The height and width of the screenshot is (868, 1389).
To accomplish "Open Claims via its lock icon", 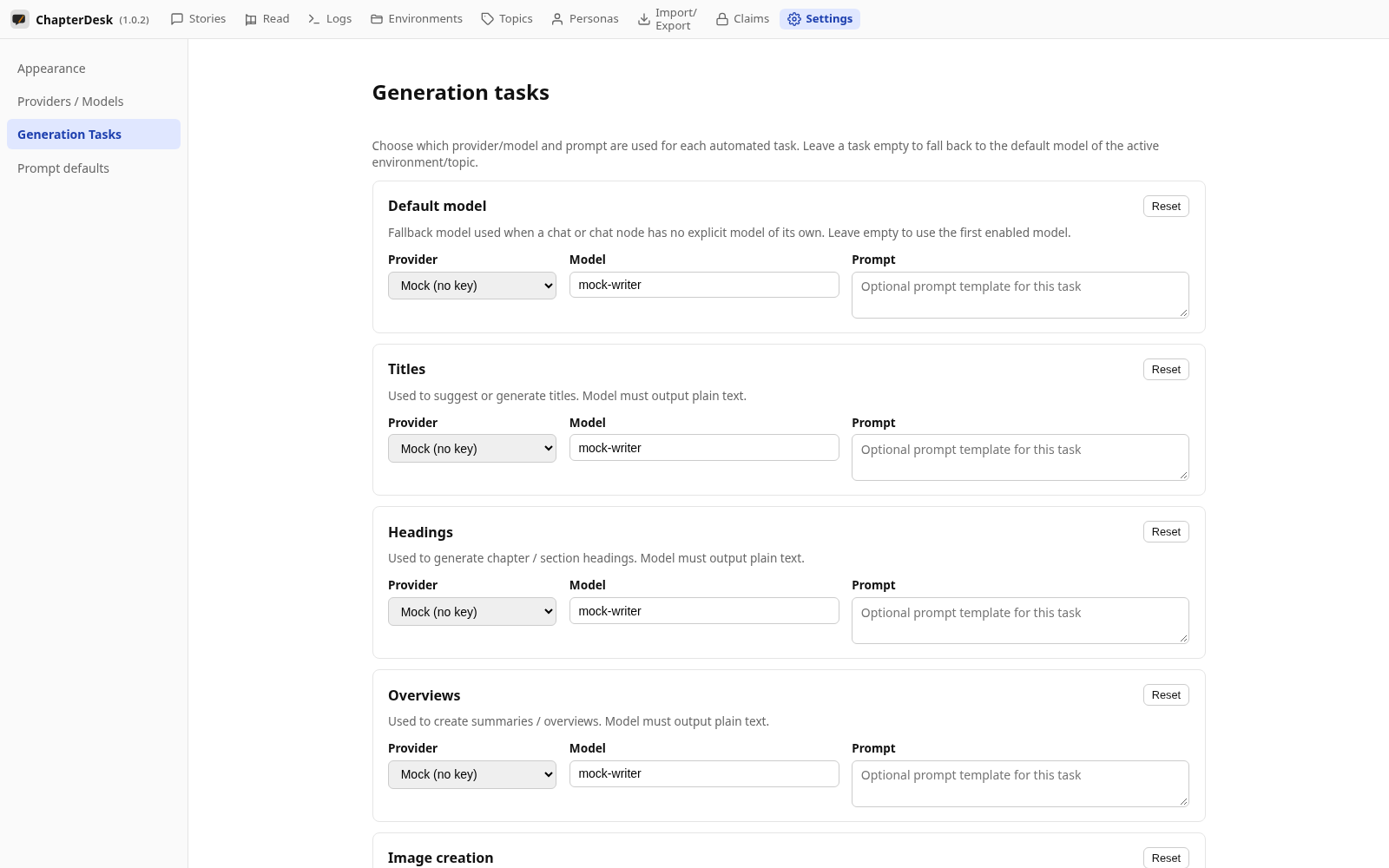I will point(721,19).
